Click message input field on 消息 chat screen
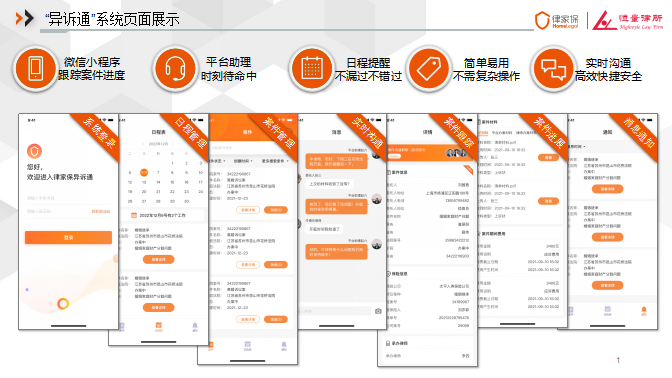Image resolution: width=672 pixels, height=378 pixels. pos(335,311)
